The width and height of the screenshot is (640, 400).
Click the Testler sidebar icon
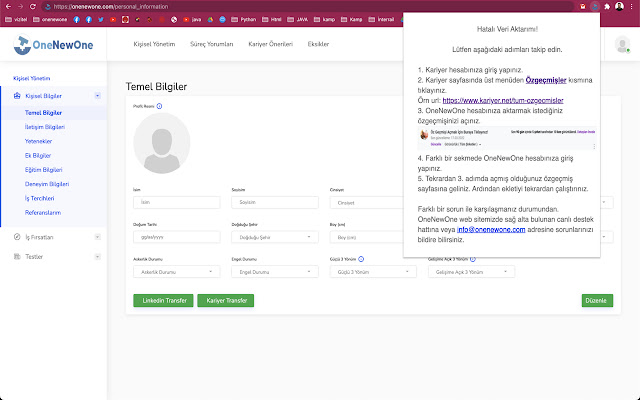point(17,256)
